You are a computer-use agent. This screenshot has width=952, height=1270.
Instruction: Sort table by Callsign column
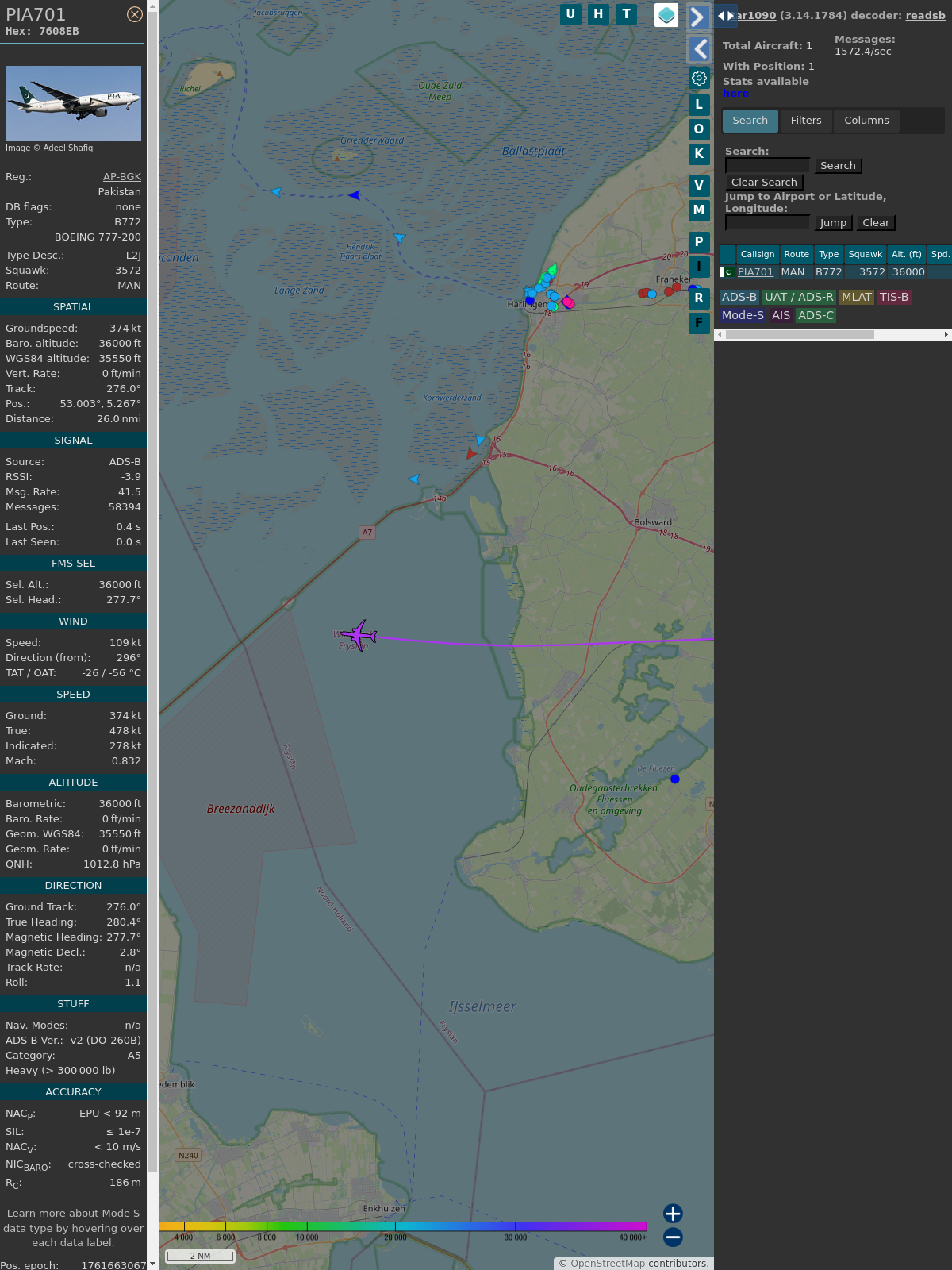[758, 254]
